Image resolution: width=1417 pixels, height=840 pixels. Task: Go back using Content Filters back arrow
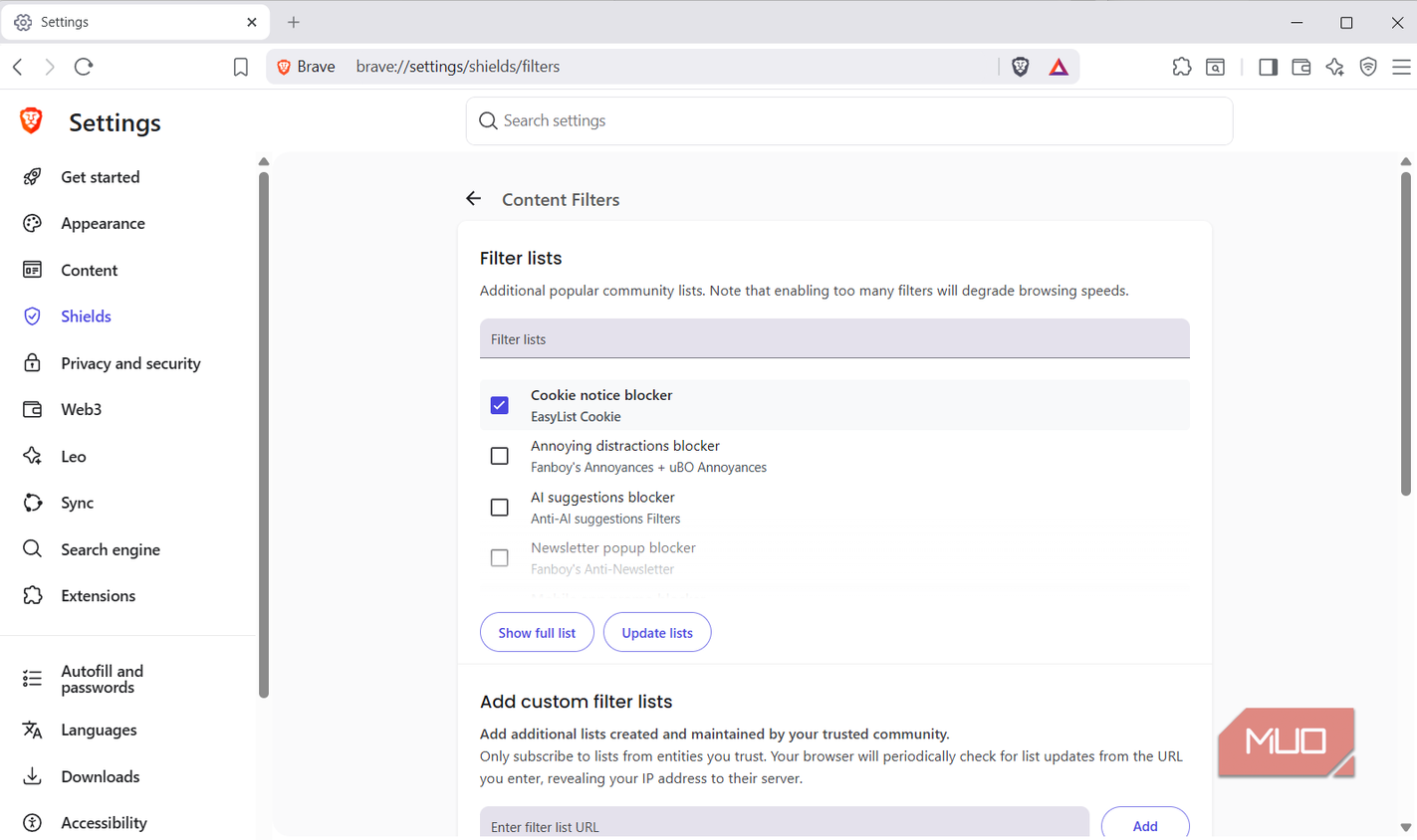(x=473, y=199)
